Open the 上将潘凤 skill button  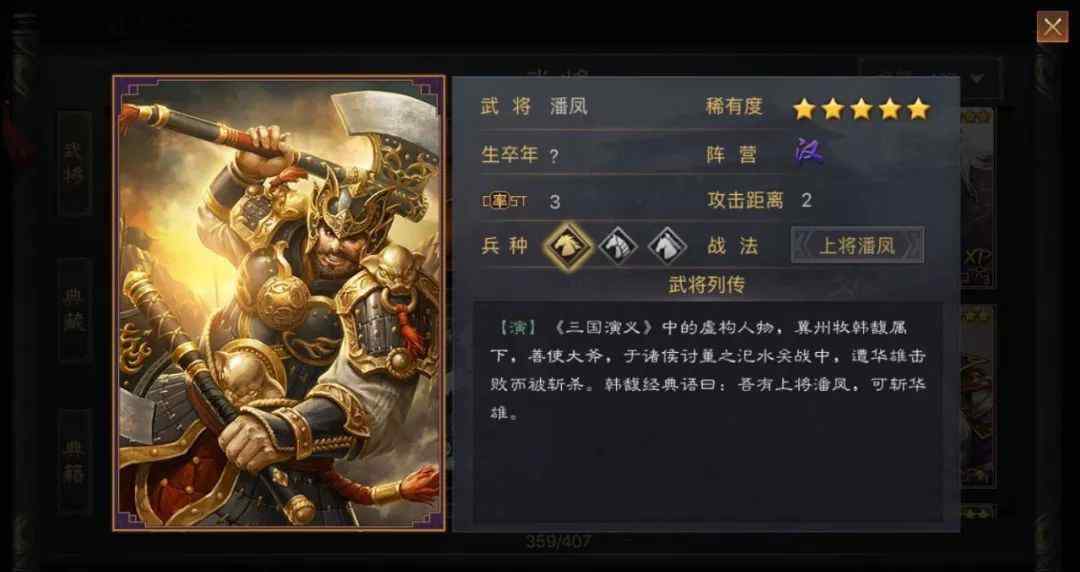coord(858,245)
